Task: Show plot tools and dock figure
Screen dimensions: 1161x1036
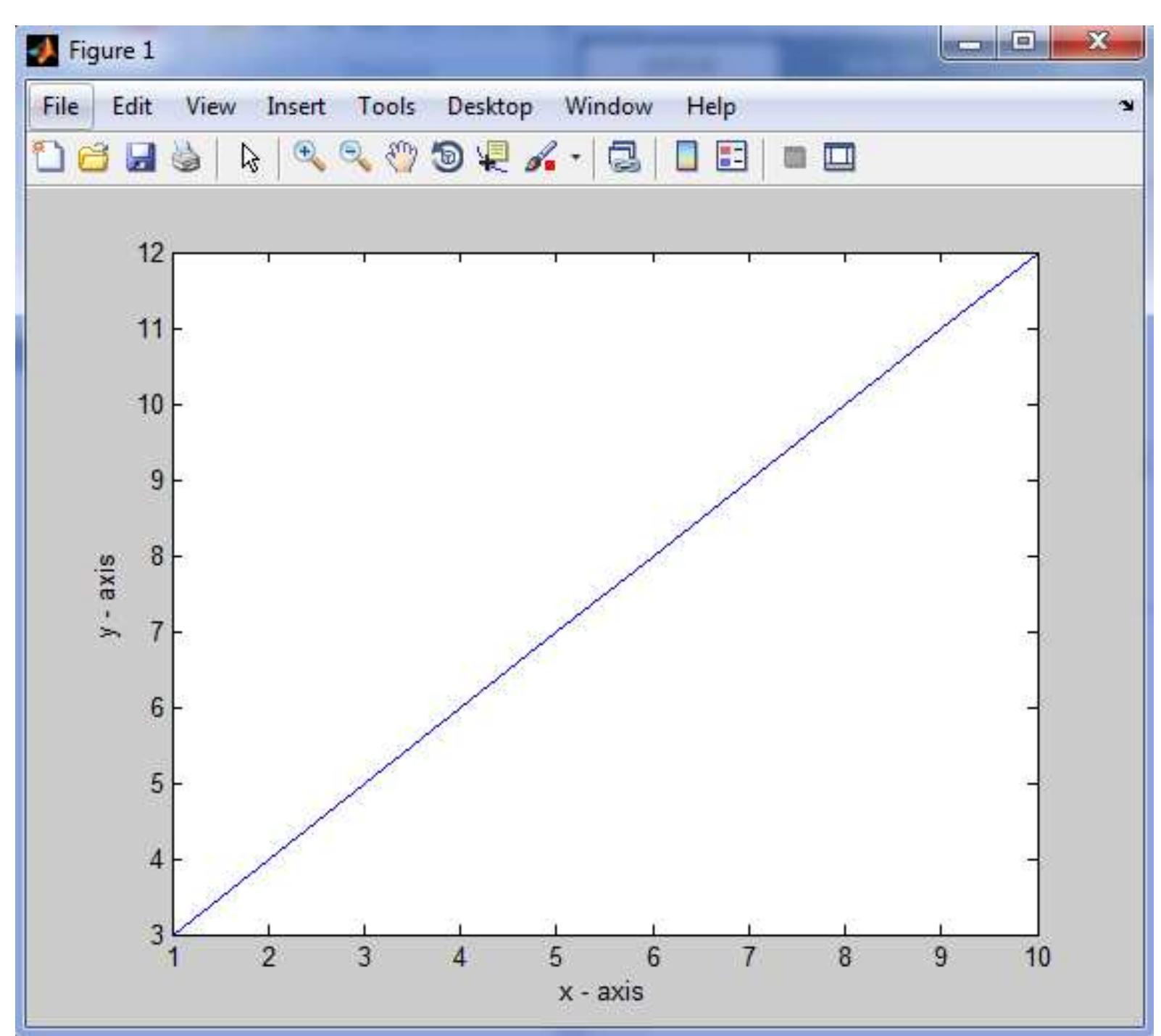Action: point(839,157)
